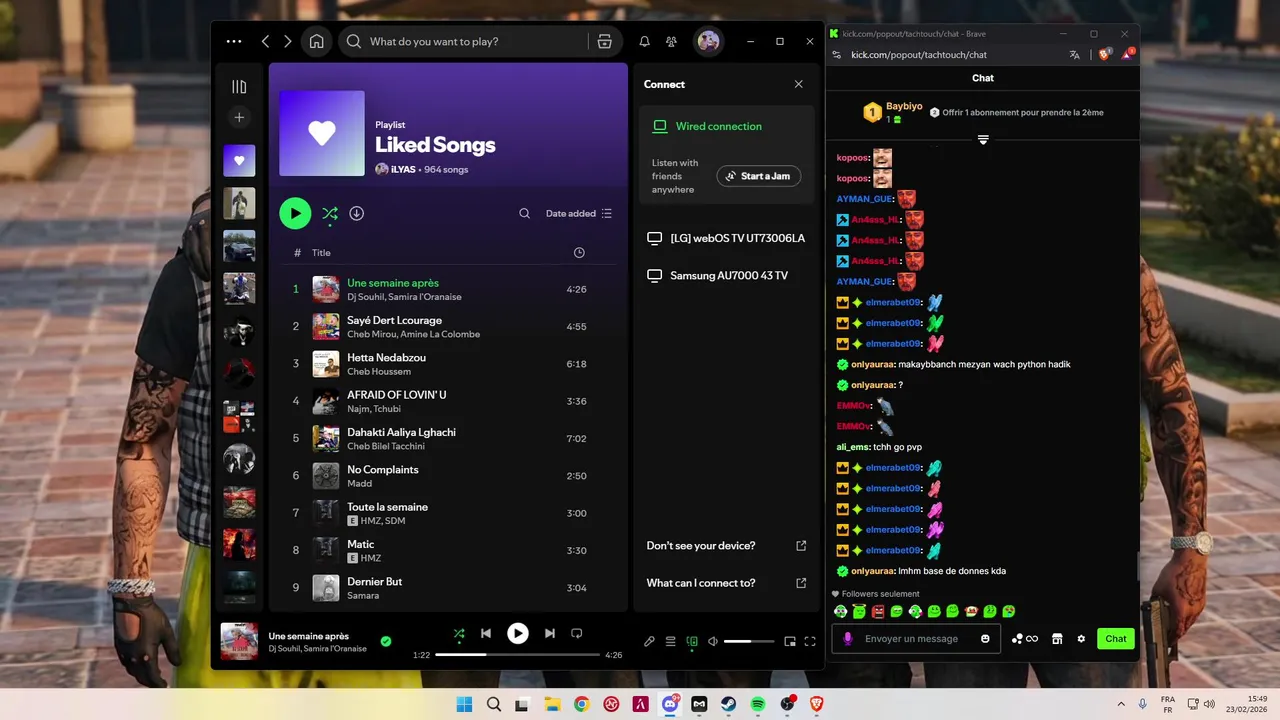Toggle repeat in the player bar
The height and width of the screenshot is (720, 1280).
pos(576,633)
